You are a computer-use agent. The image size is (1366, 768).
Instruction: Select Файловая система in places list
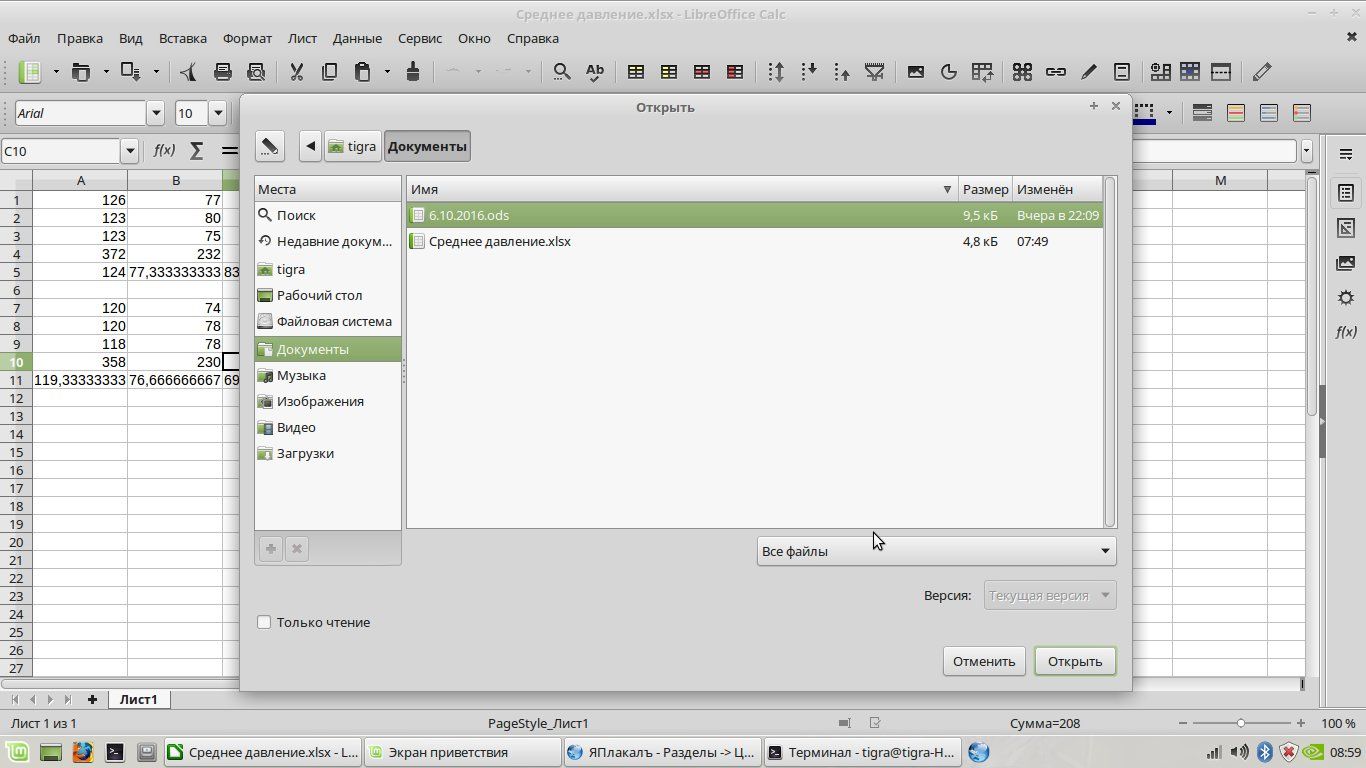click(x=328, y=321)
